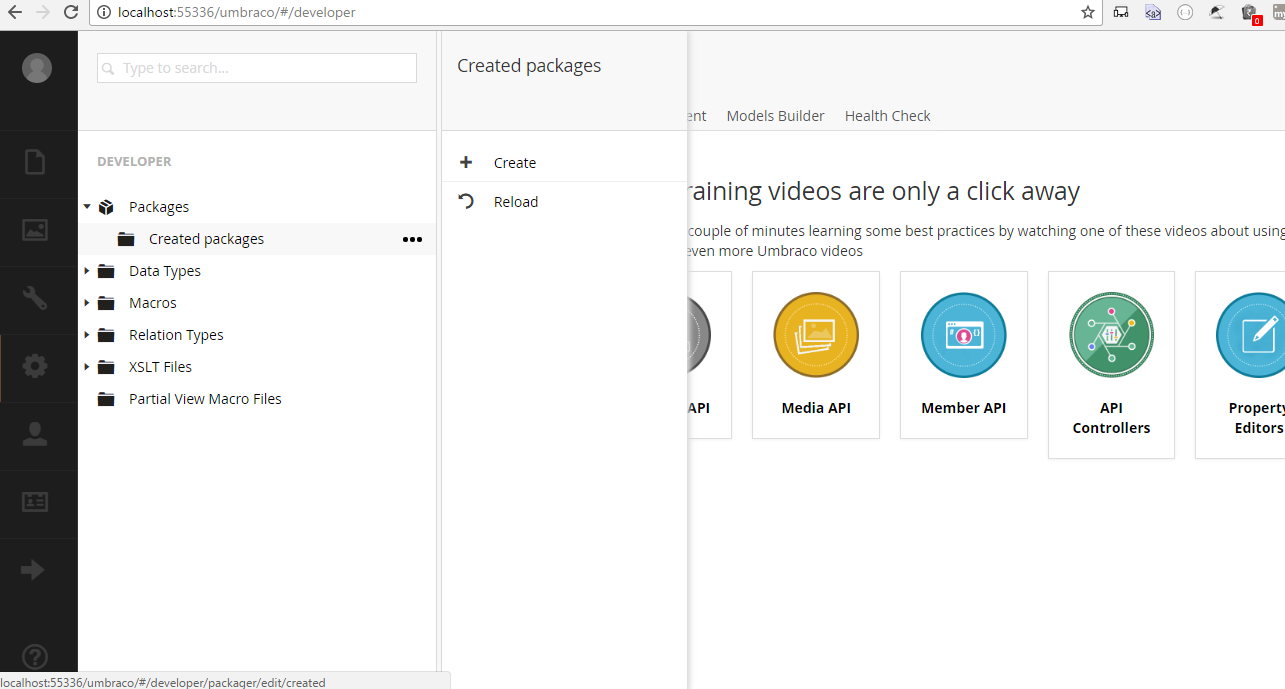The image size is (1285, 689).
Task: Expand the XSLT Files folder
Action: point(87,367)
